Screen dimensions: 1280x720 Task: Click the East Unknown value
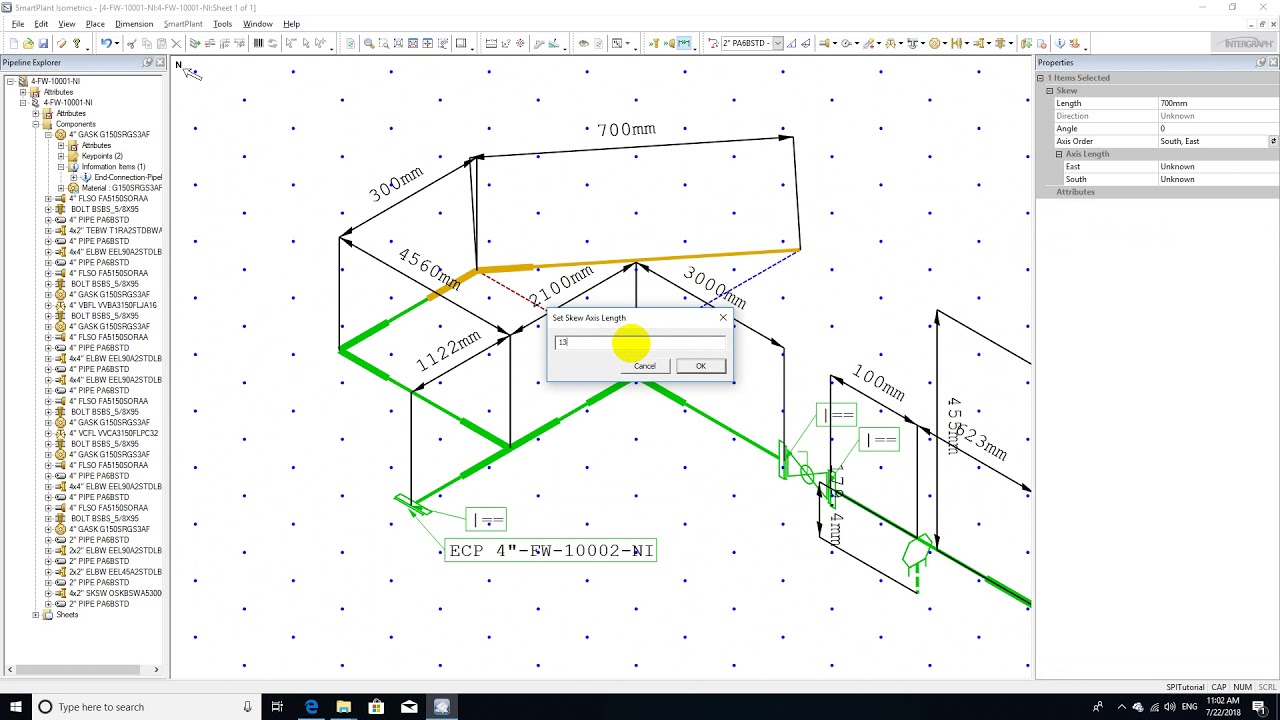click(1218, 167)
